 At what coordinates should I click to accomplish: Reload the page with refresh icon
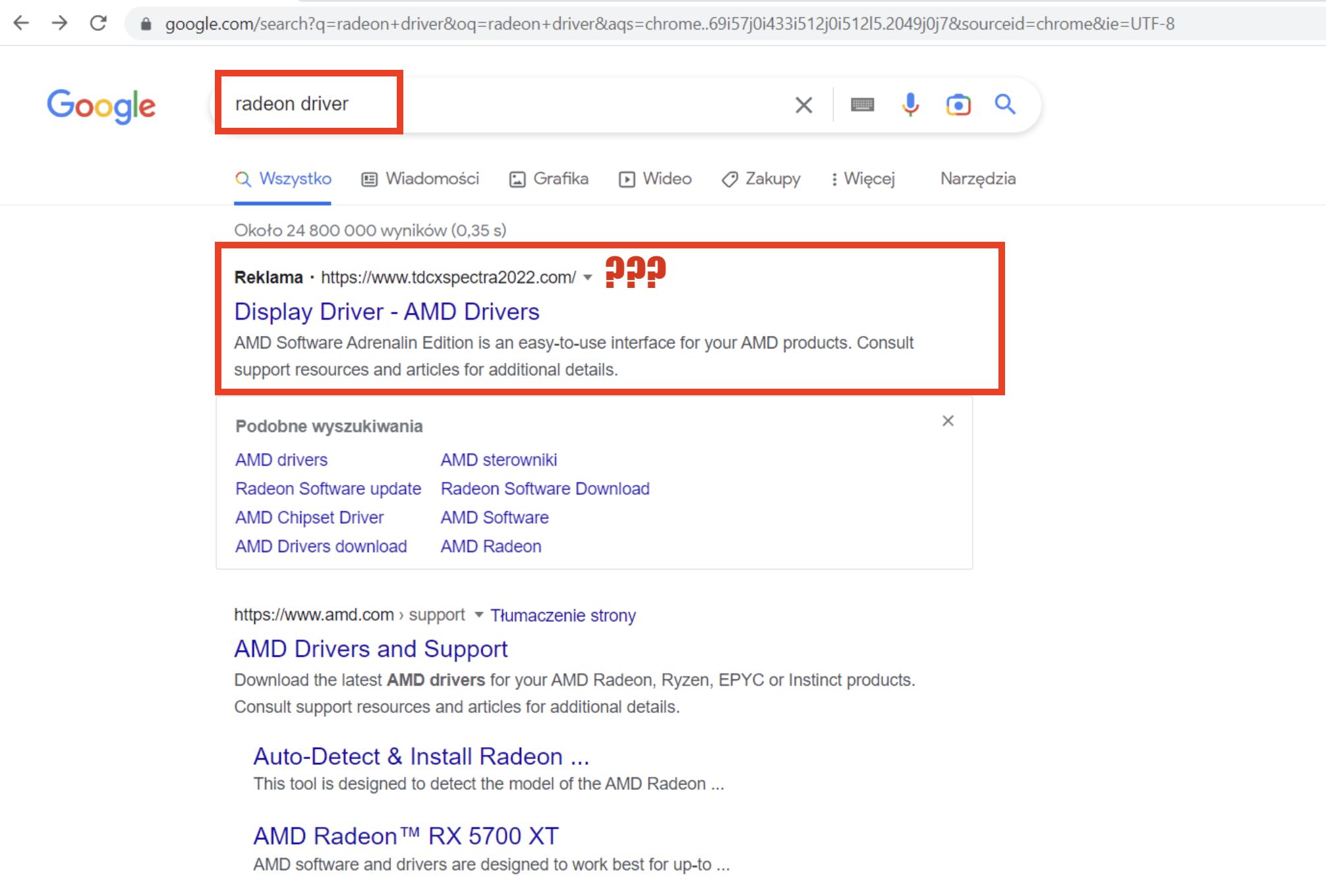coord(98,24)
